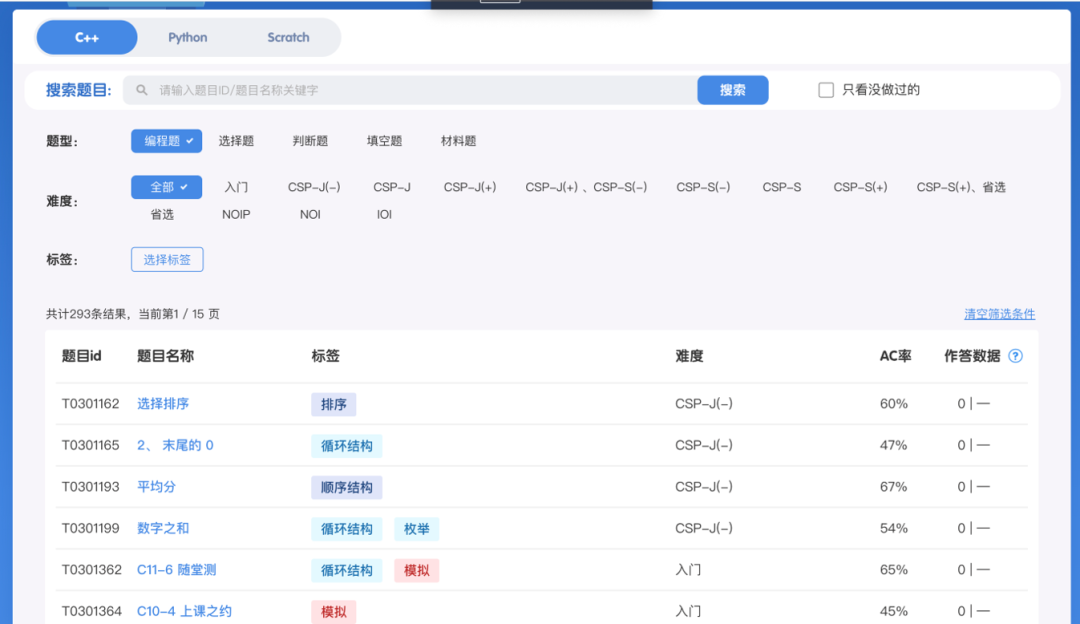Click the 67% AC rate value

(x=893, y=487)
